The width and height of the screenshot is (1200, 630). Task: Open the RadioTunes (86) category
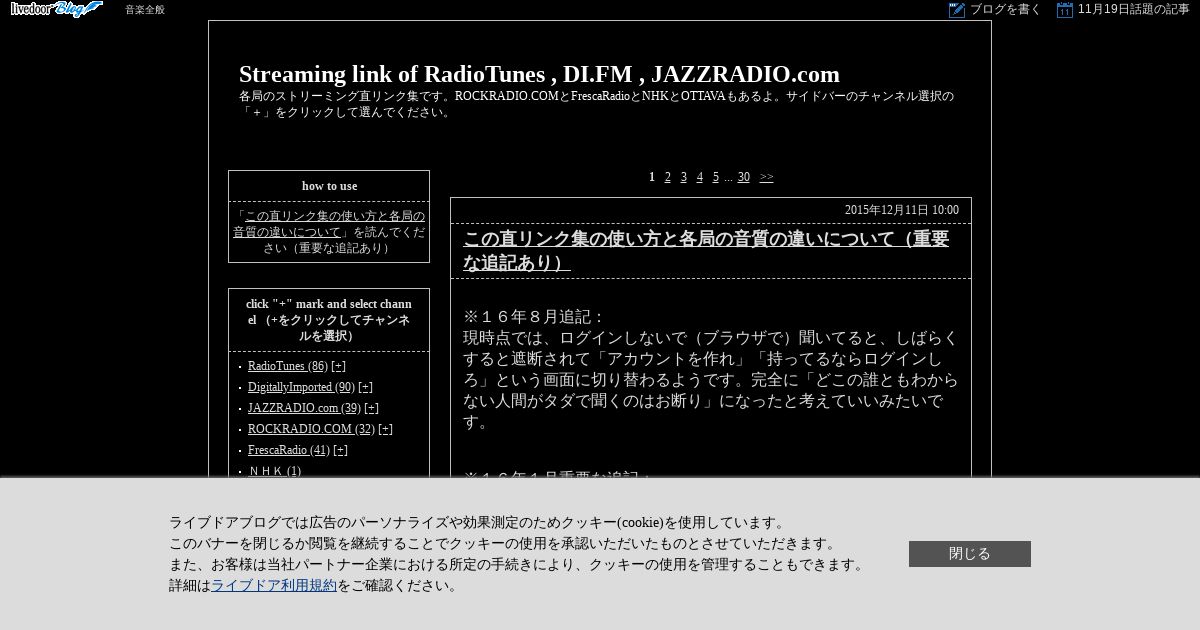point(288,366)
